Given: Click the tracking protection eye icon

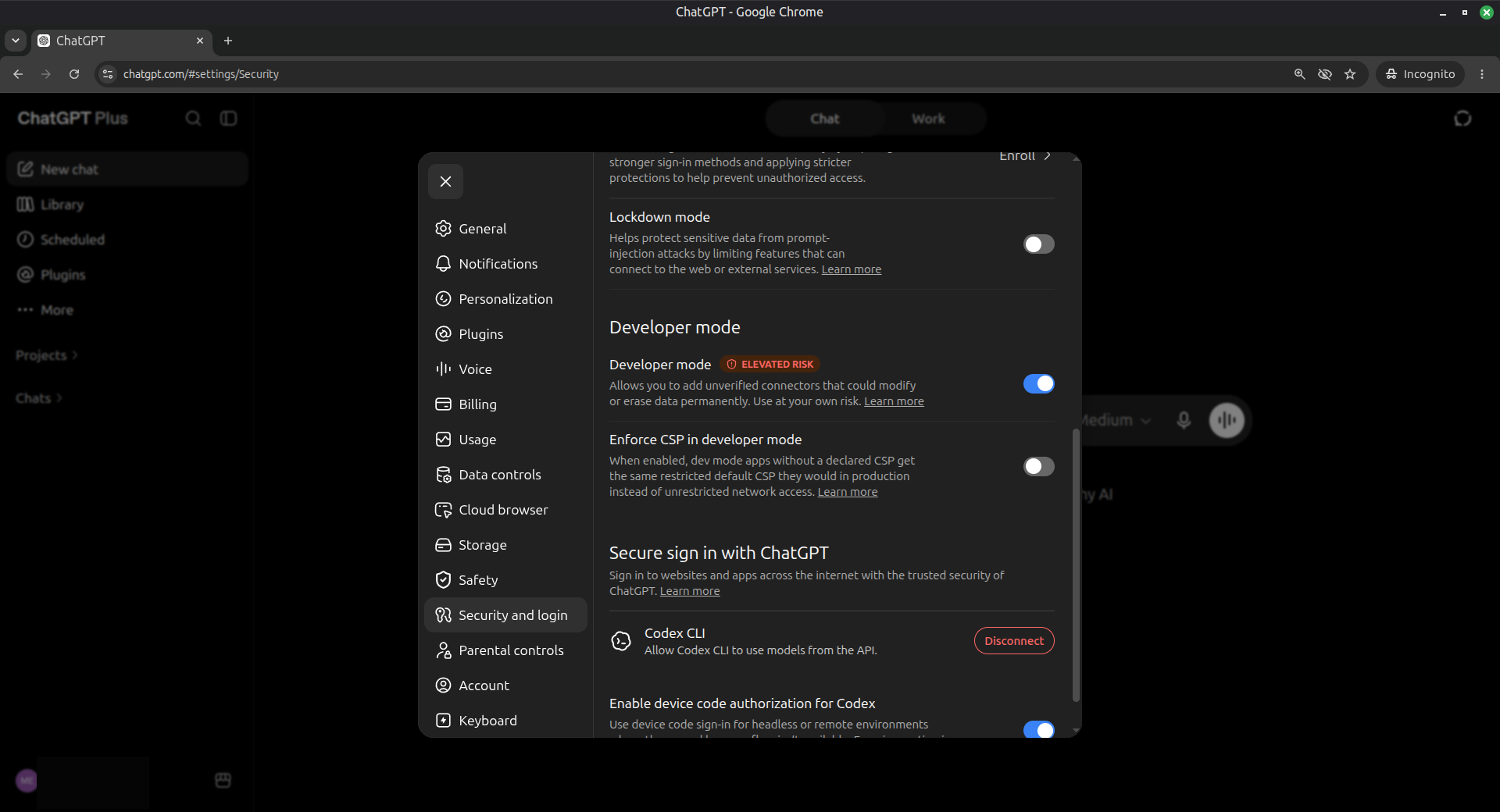Looking at the screenshot, I should (1325, 74).
